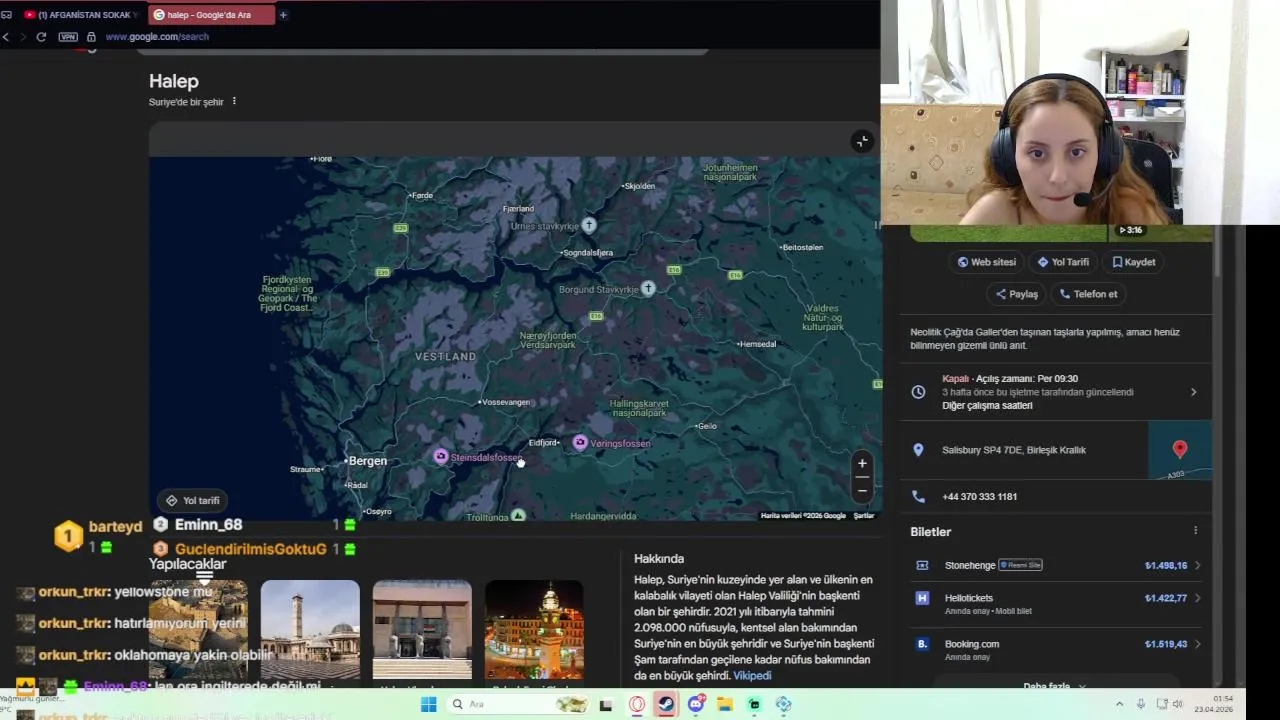This screenshot has height=720, width=1280.
Task: Open a new browser tab with plus
Action: click(283, 15)
